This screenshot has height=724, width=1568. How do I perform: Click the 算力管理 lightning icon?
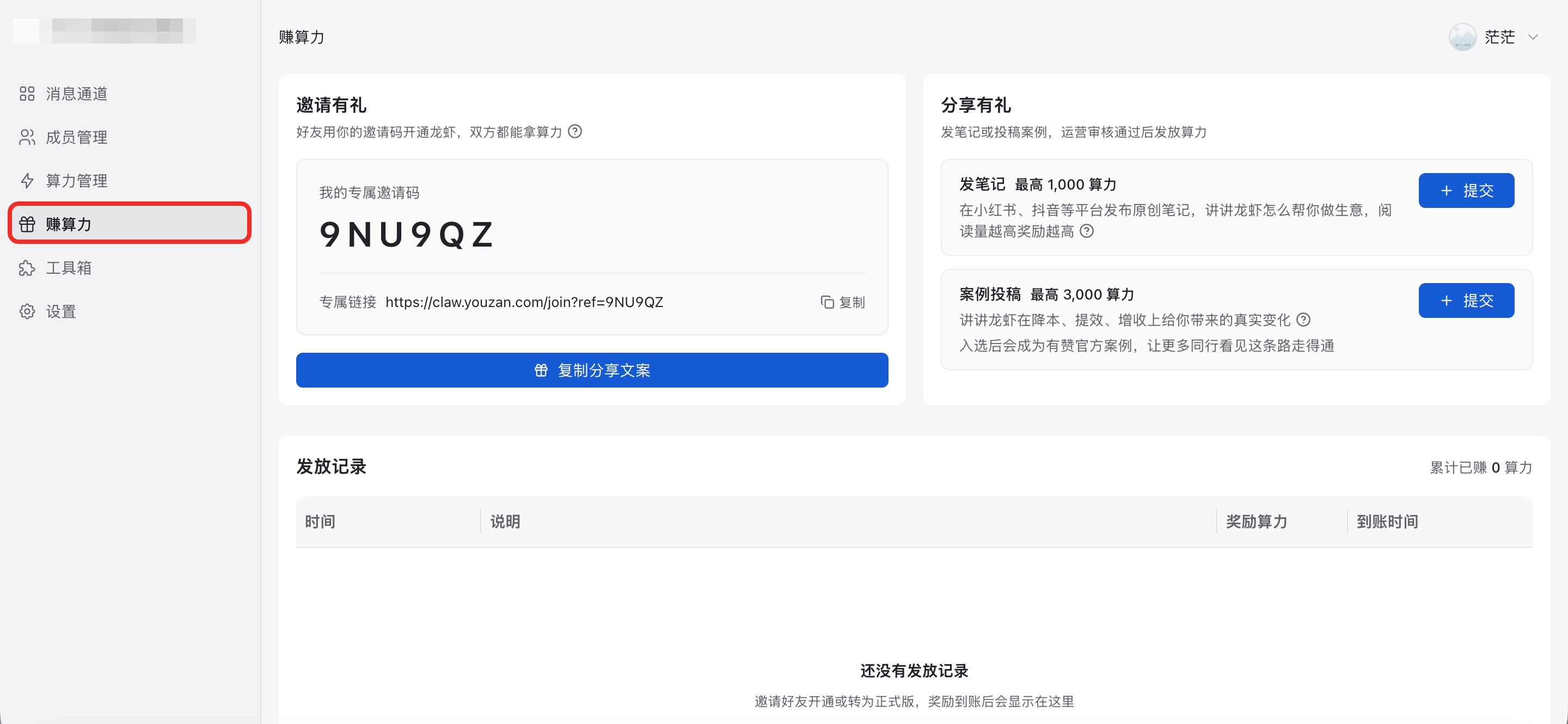[27, 181]
